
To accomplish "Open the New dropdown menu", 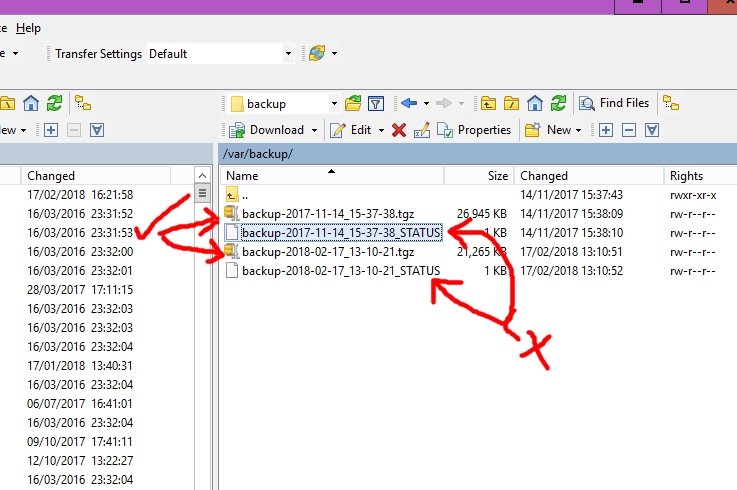I will click(x=580, y=130).
